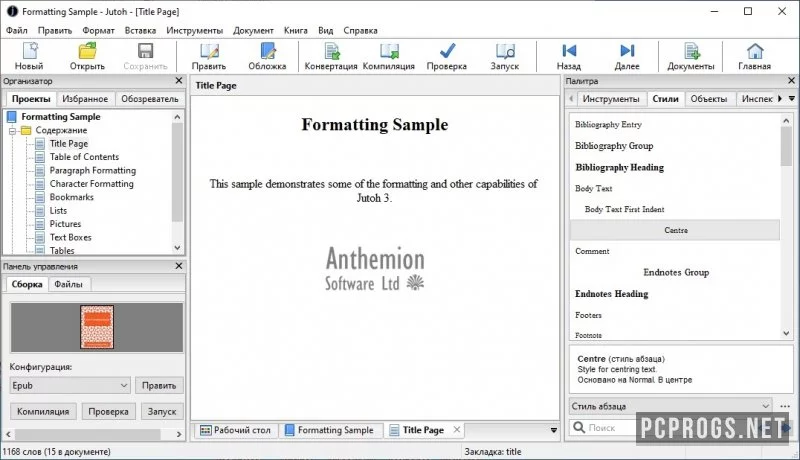
Task: Switch to the Обозреватель tab
Action: tap(149, 99)
